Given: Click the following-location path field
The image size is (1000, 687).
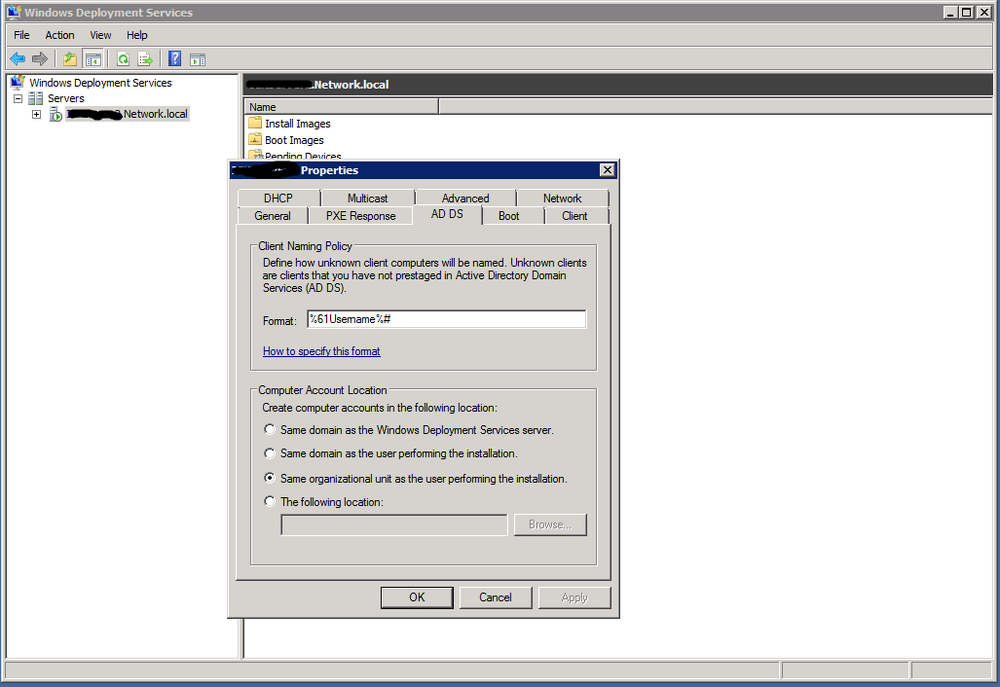Looking at the screenshot, I should 393,525.
